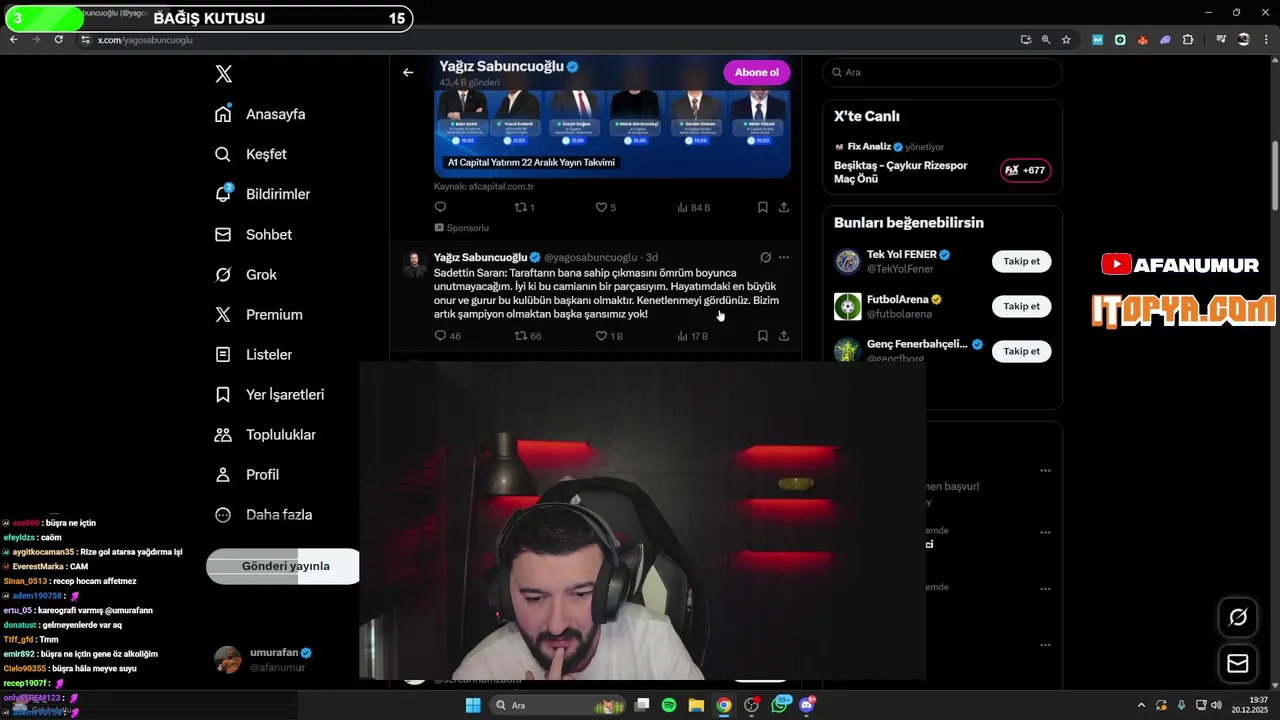1280x720 pixels.
Task: Open Profil page
Action: pos(247,474)
